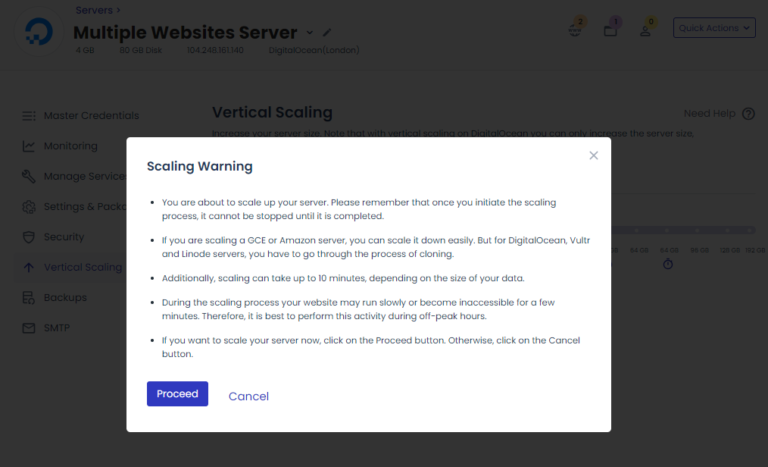Click the Cancel link in dialog

click(x=248, y=396)
